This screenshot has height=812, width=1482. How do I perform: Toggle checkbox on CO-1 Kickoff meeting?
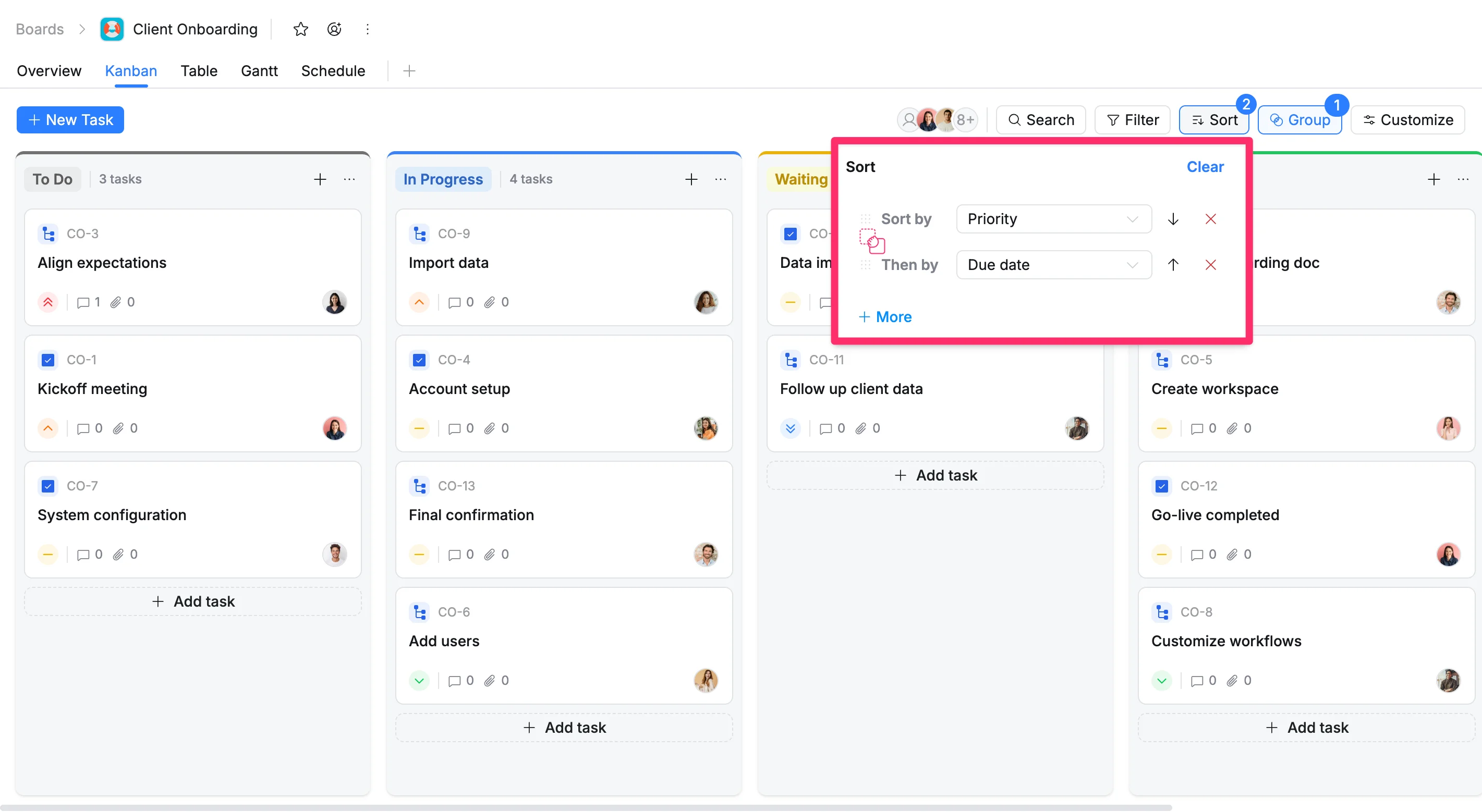point(48,360)
